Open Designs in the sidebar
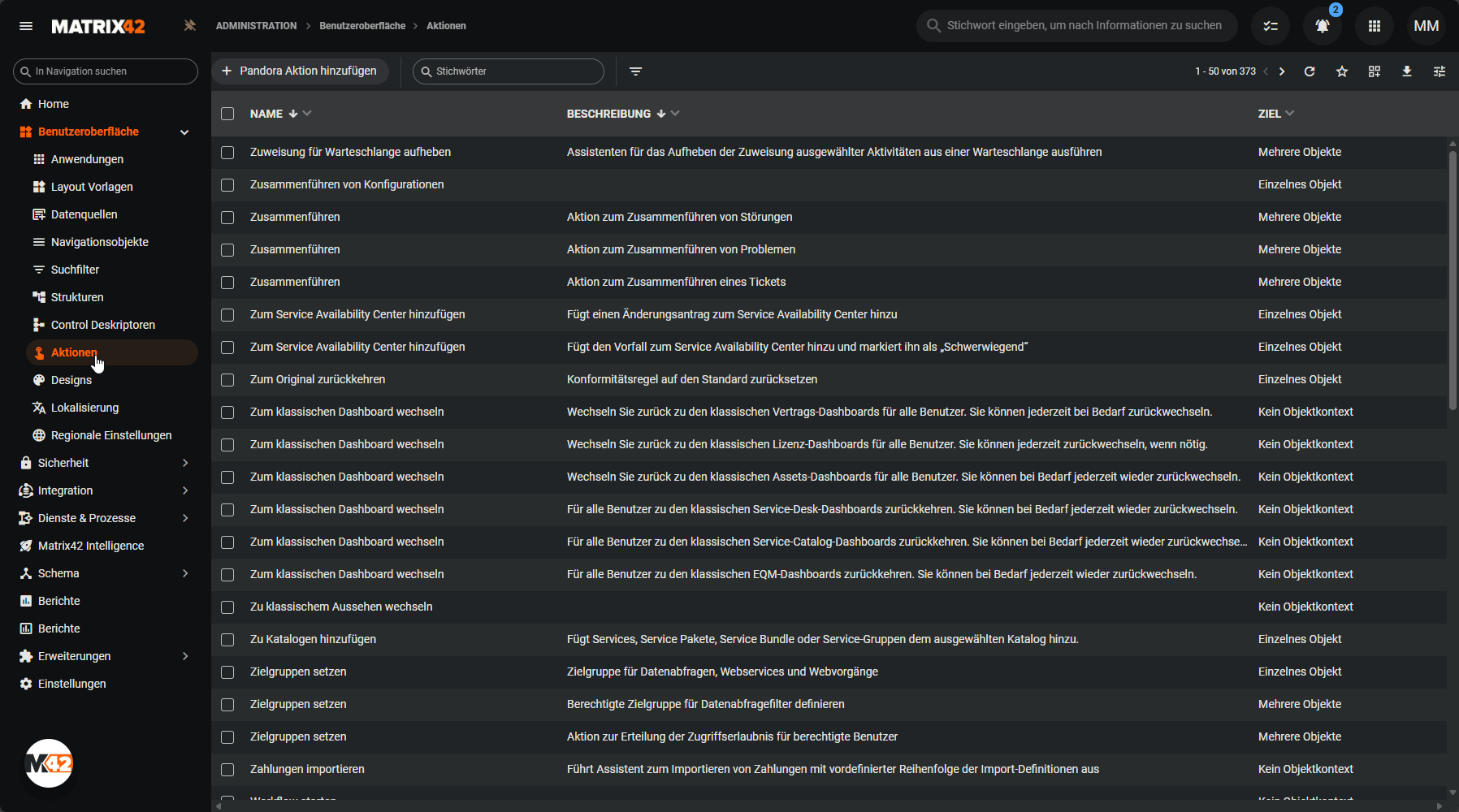The height and width of the screenshot is (812, 1459). (x=71, y=380)
